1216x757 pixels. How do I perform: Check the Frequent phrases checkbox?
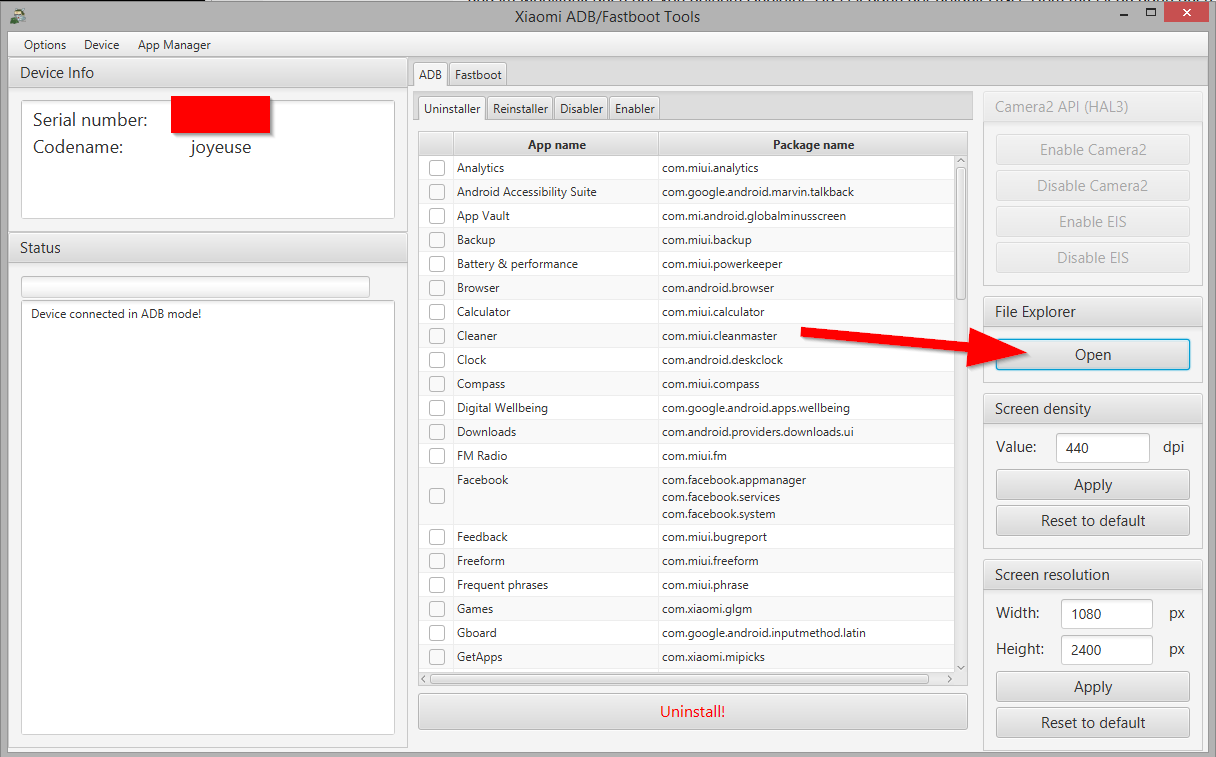click(437, 585)
